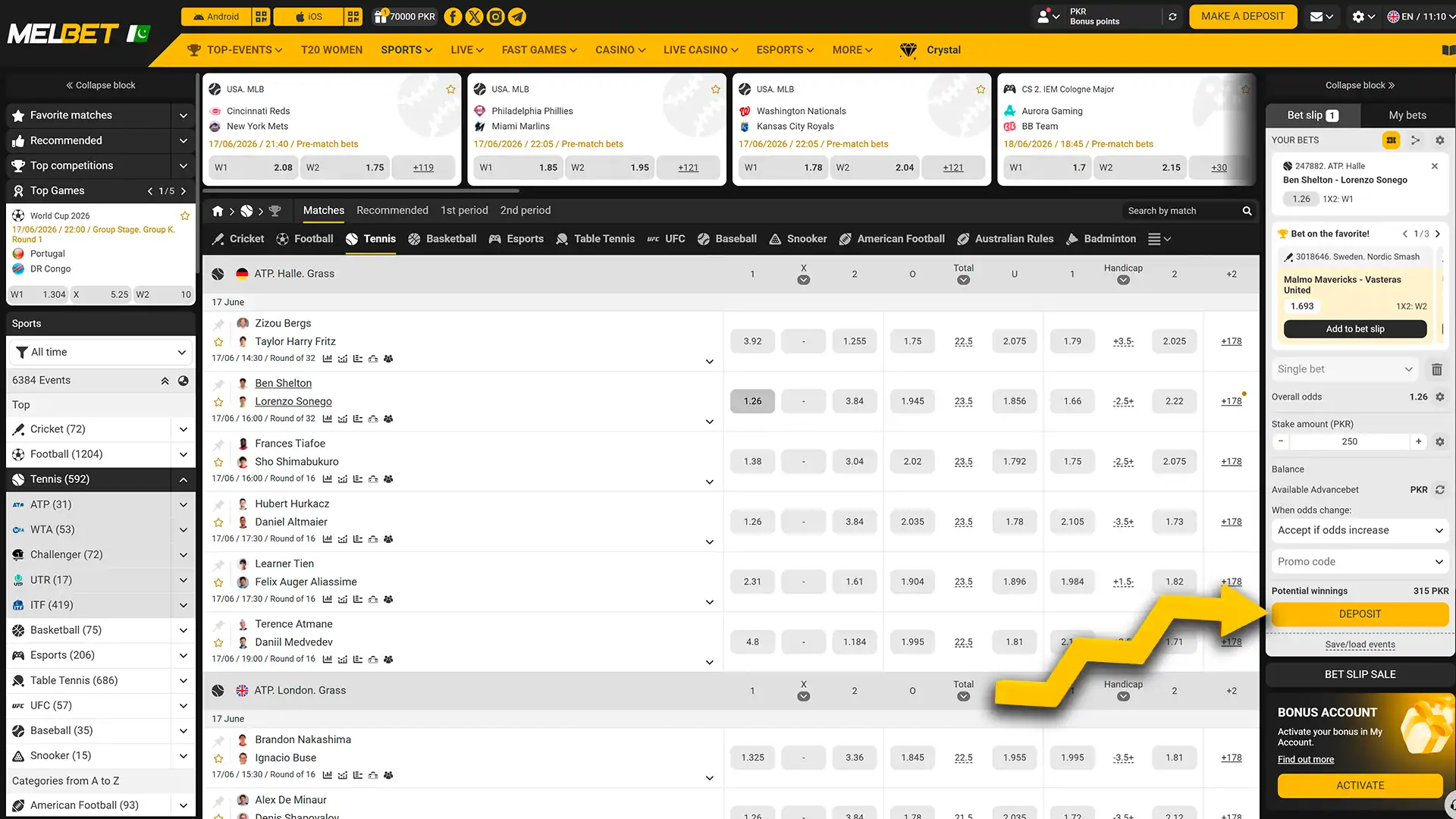Collapse the Tennis (592) category
Screen dimensions: 1456x819
[183, 479]
